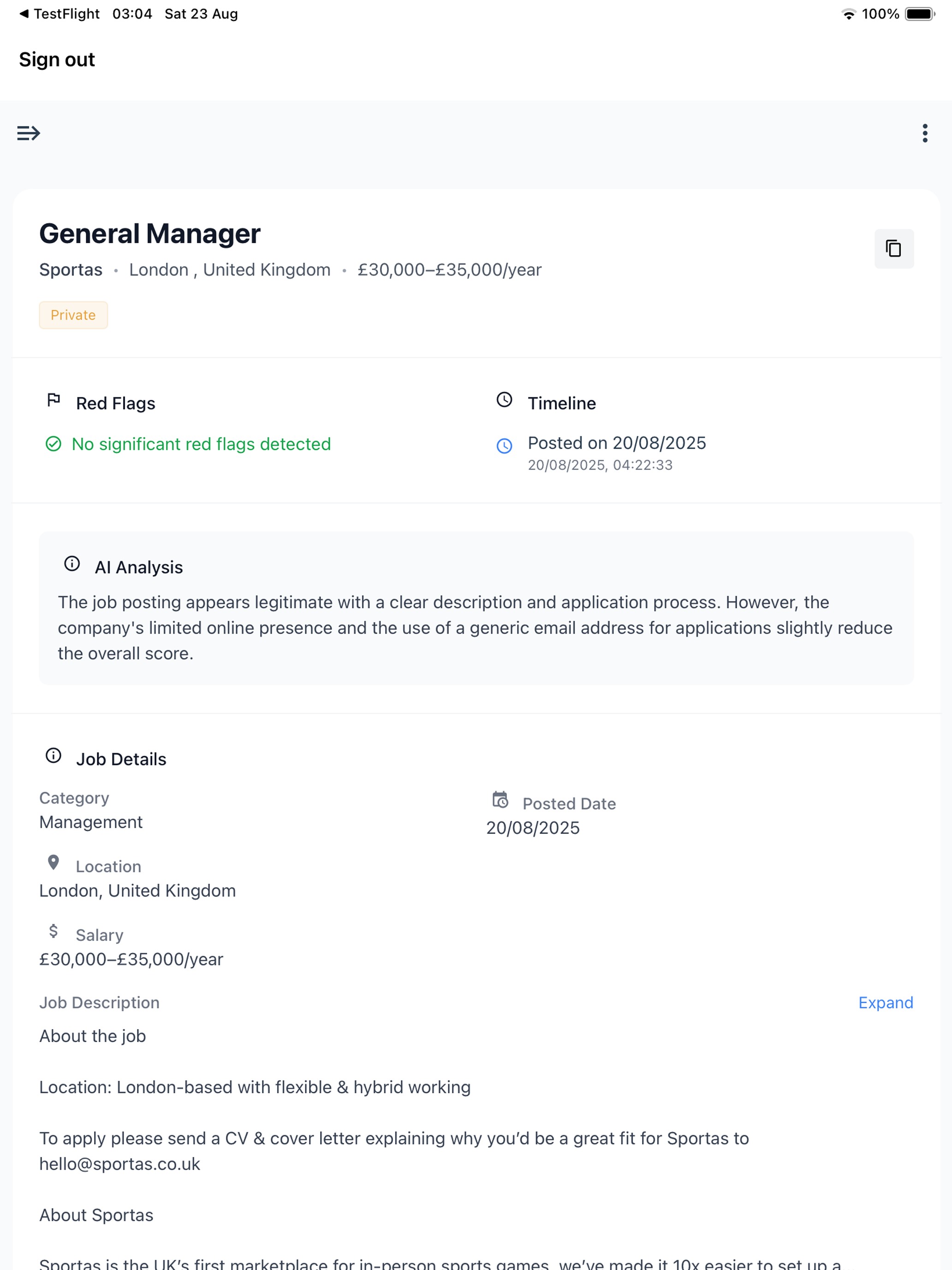952x1270 pixels.
Task: Expand the Job Description
Action: point(886,1002)
